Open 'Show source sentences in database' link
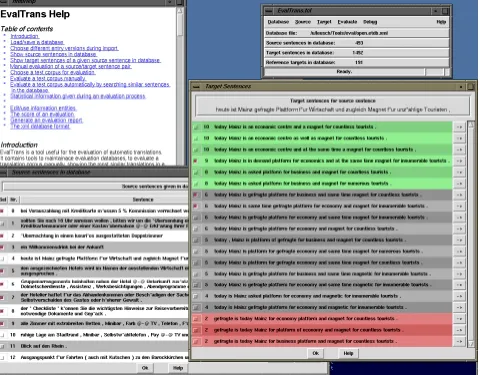The height and width of the screenshot is (375, 480). (x=53, y=54)
